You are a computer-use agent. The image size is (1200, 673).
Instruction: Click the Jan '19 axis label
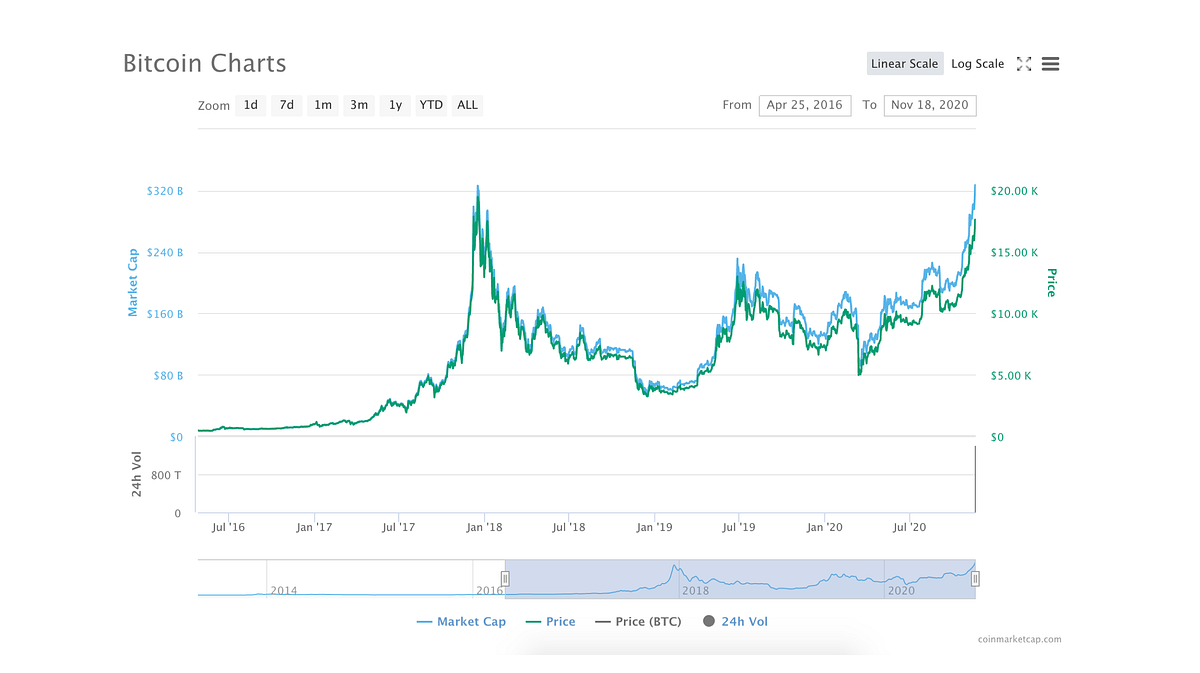click(x=654, y=527)
